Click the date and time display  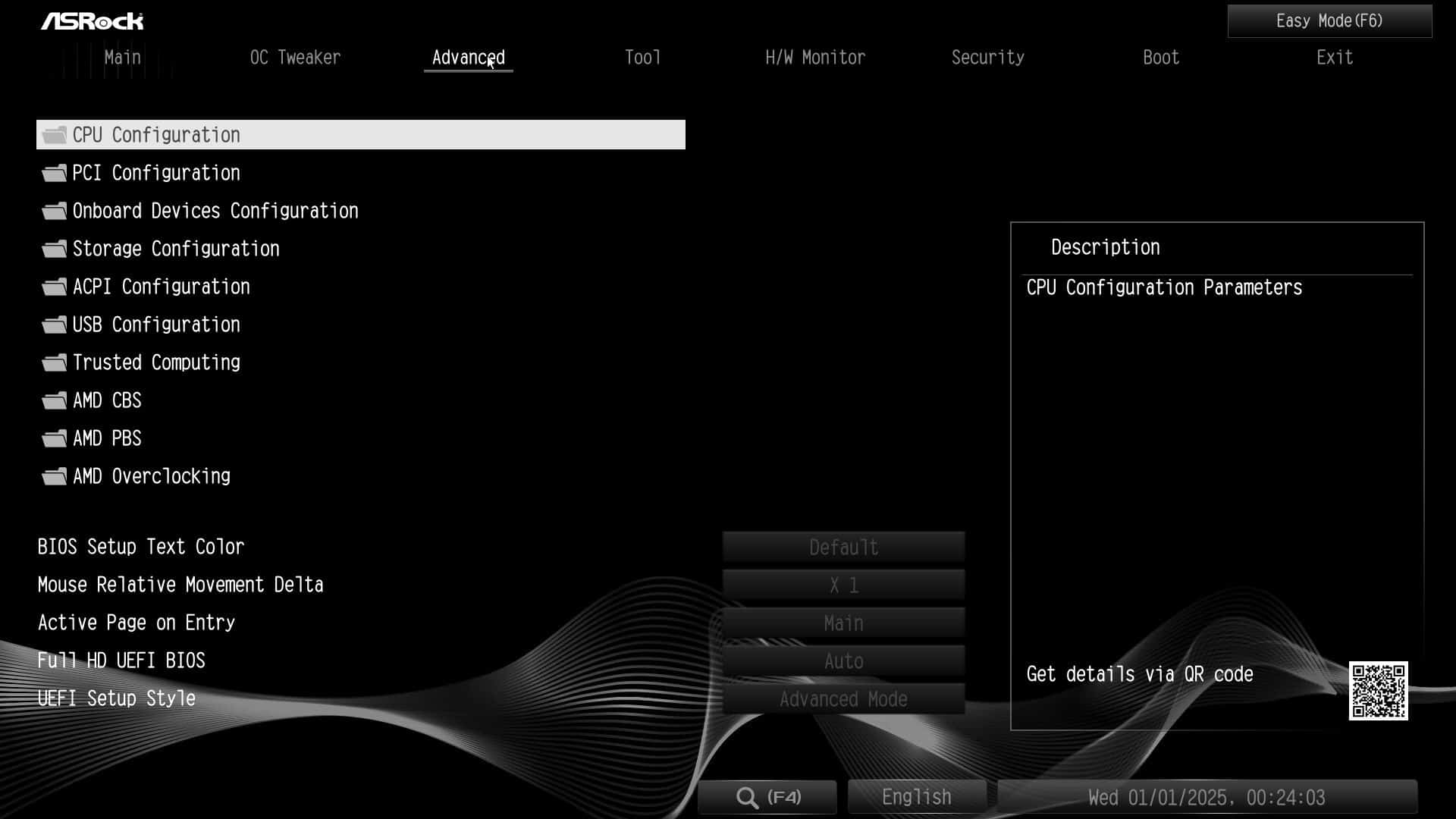tap(1207, 797)
